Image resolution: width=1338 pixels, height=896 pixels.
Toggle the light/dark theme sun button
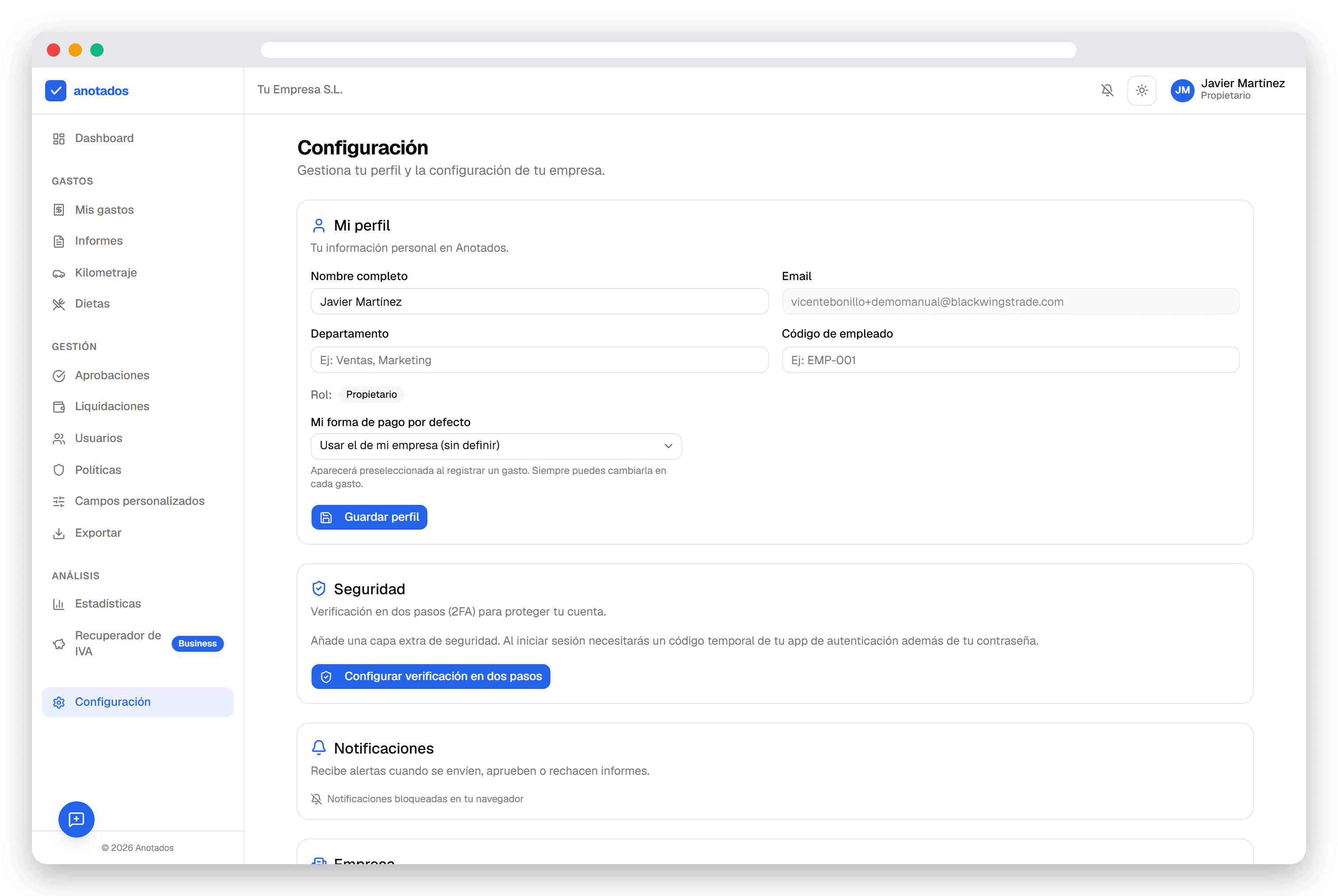1142,90
